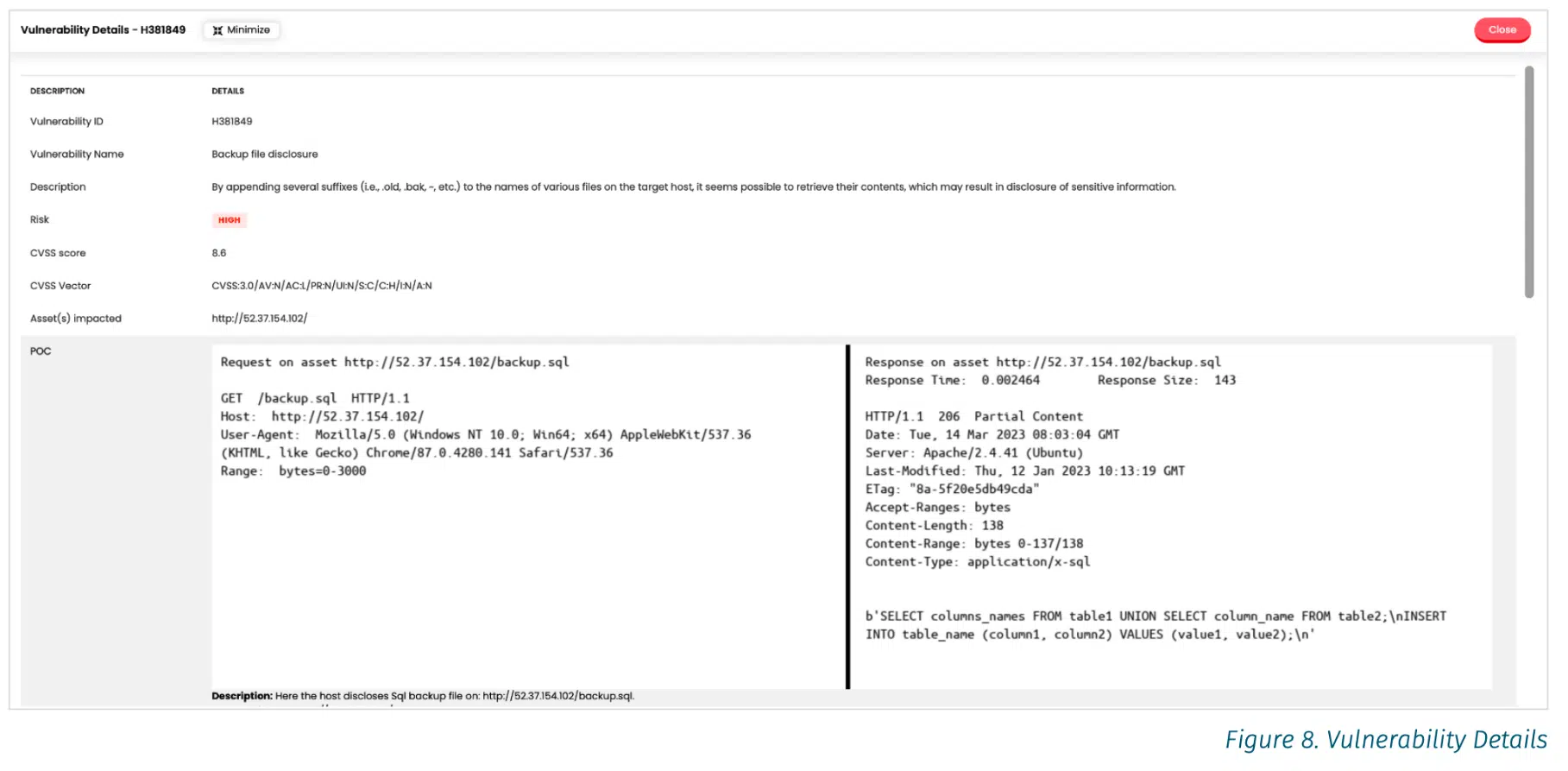Click the 'Request on asset' heading line
The width and height of the screenshot is (1568, 771).
[x=394, y=363]
